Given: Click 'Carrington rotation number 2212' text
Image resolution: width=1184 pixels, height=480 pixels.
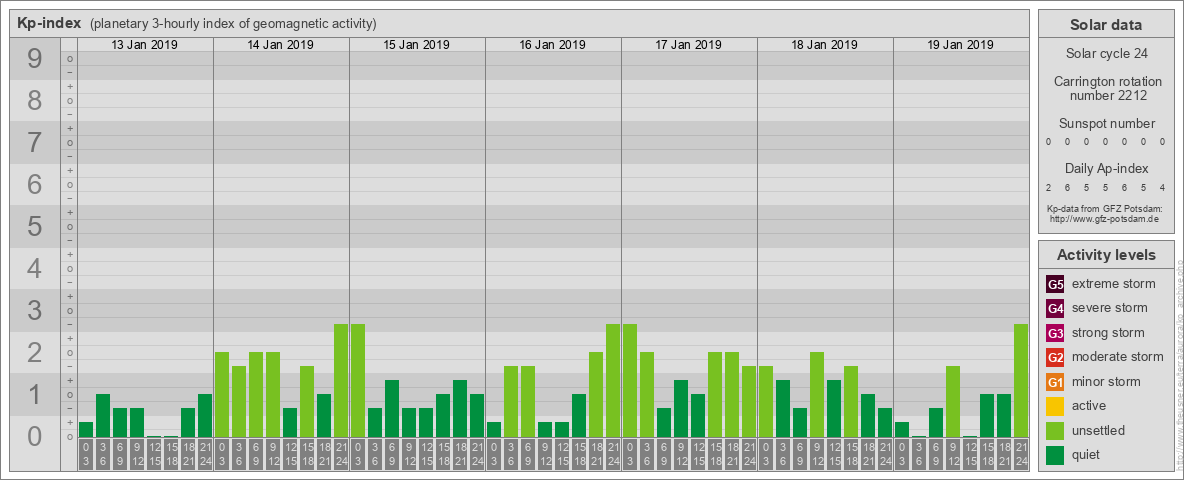Looking at the screenshot, I should [x=1108, y=88].
